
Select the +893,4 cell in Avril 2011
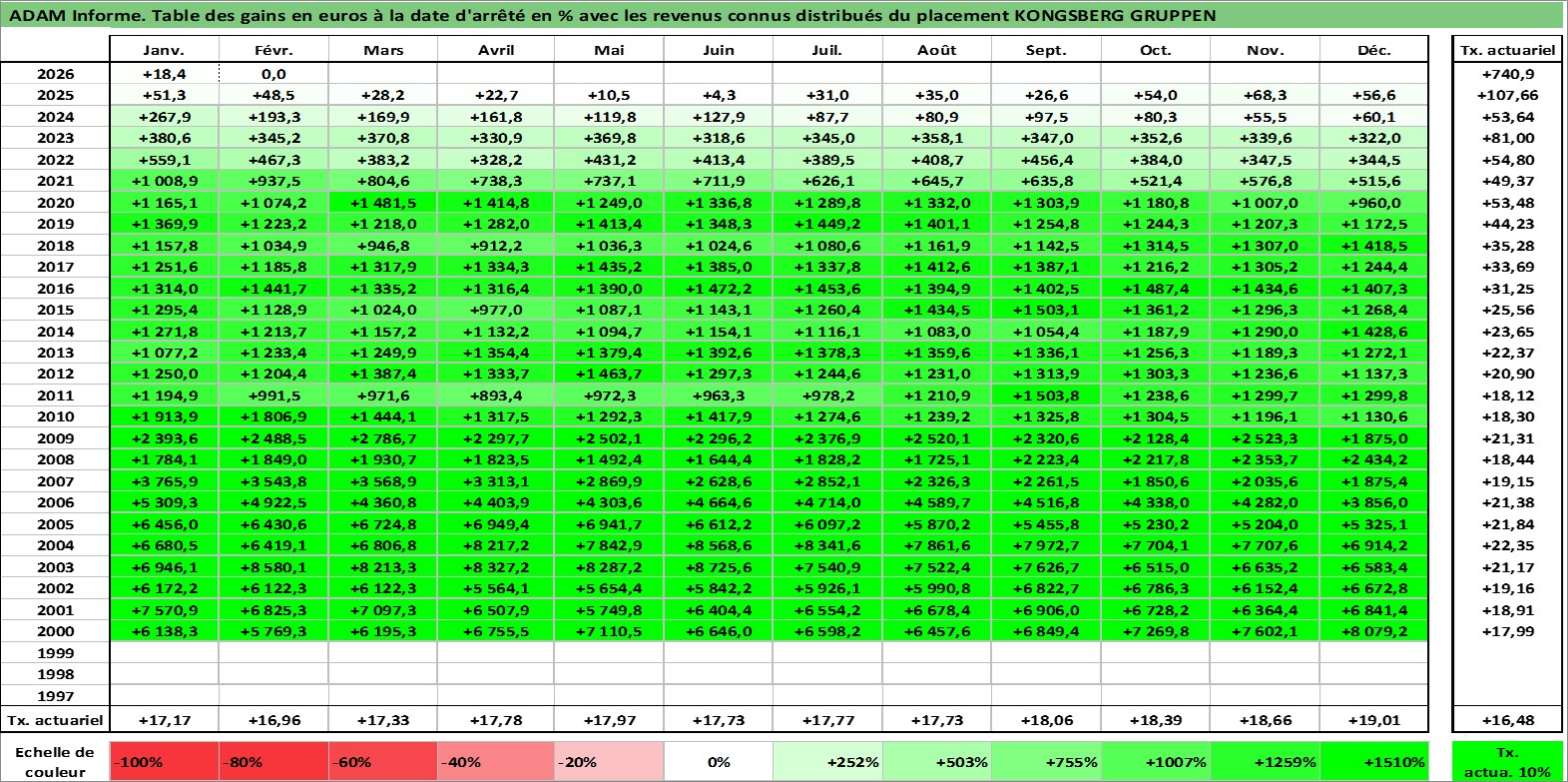tap(496, 395)
